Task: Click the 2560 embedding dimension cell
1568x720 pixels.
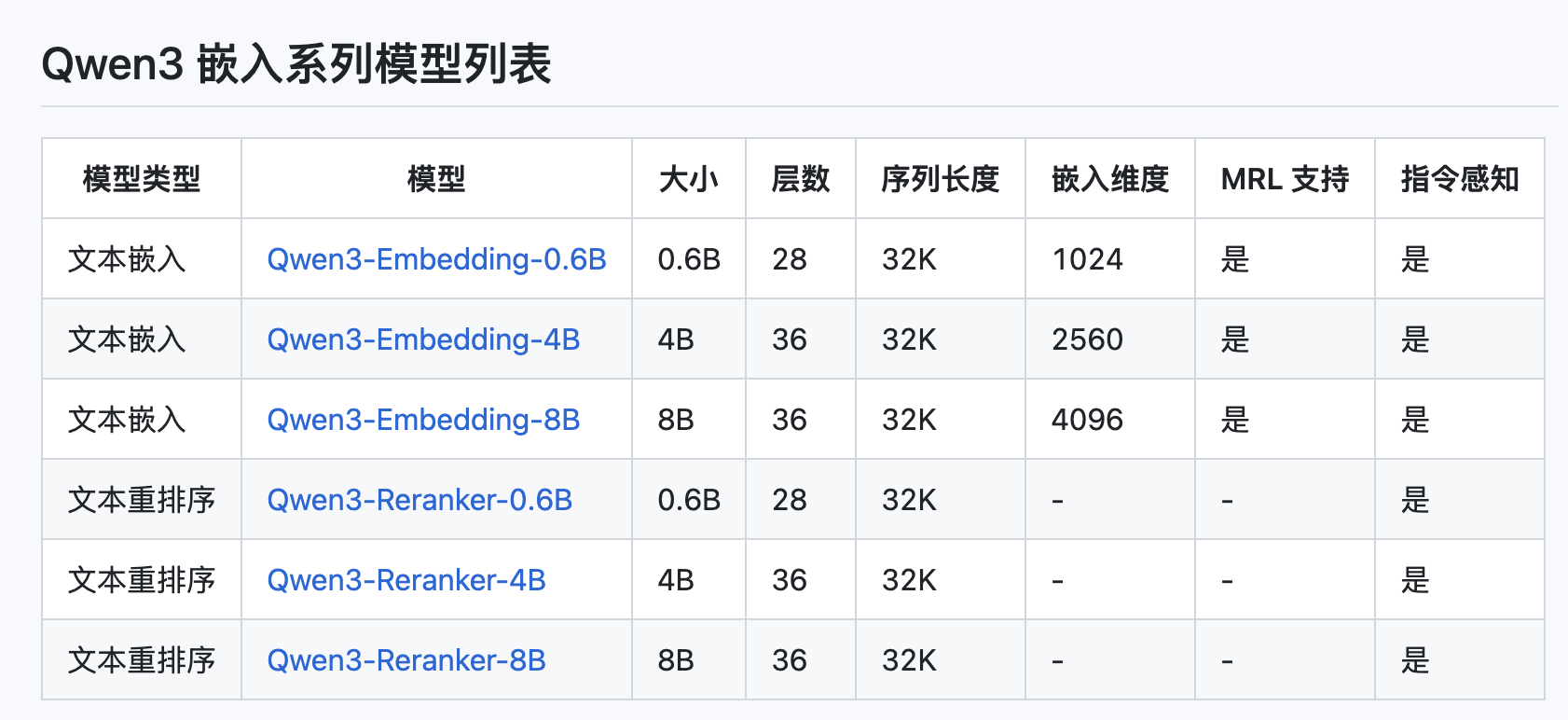Action: (1087, 339)
